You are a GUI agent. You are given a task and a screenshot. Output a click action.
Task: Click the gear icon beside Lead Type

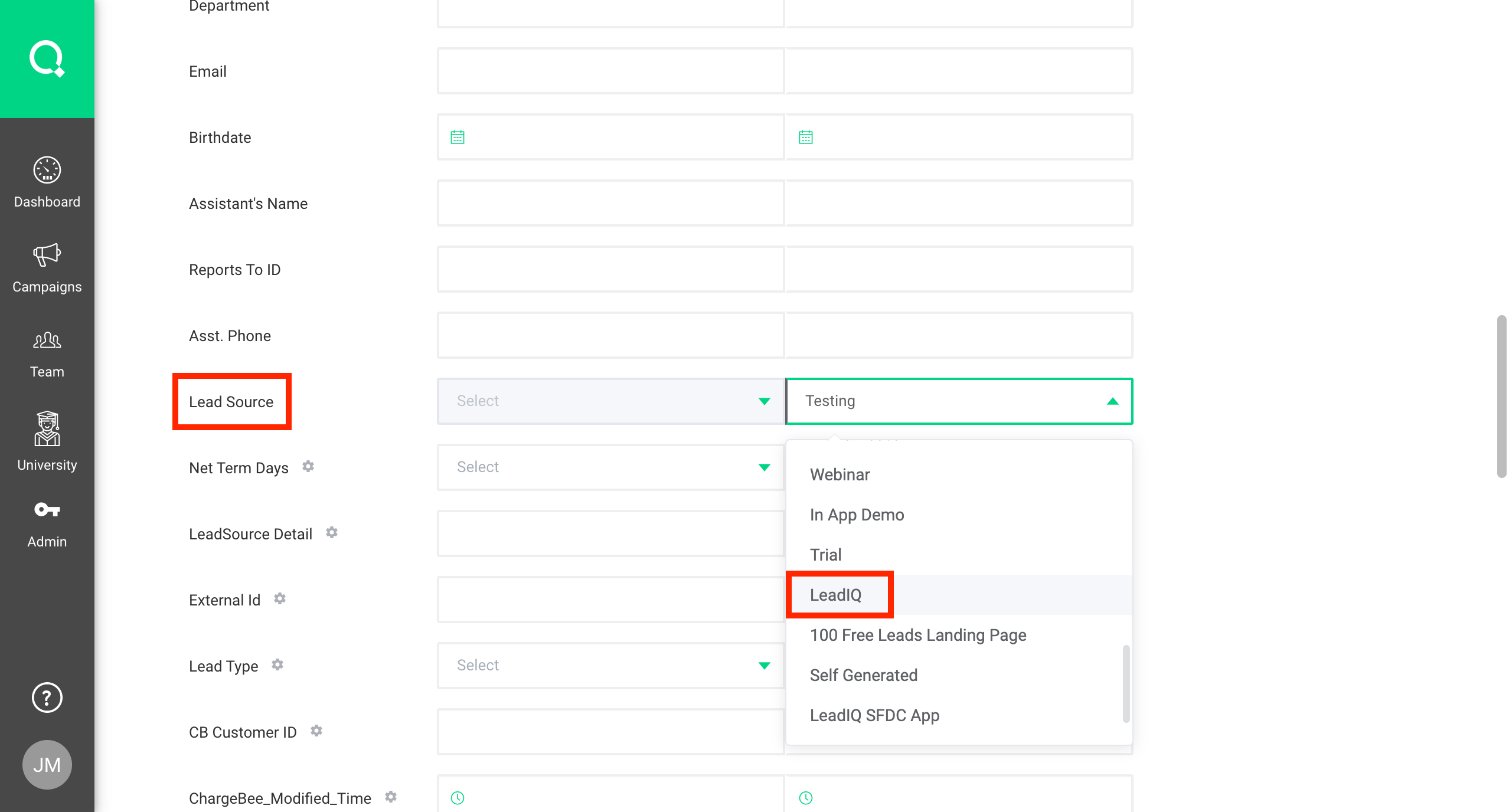tap(277, 664)
